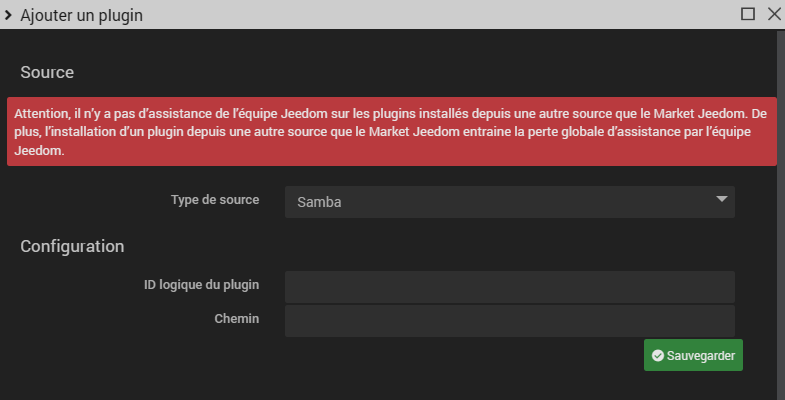Focus the ID logique du plugin field

click(x=509, y=286)
